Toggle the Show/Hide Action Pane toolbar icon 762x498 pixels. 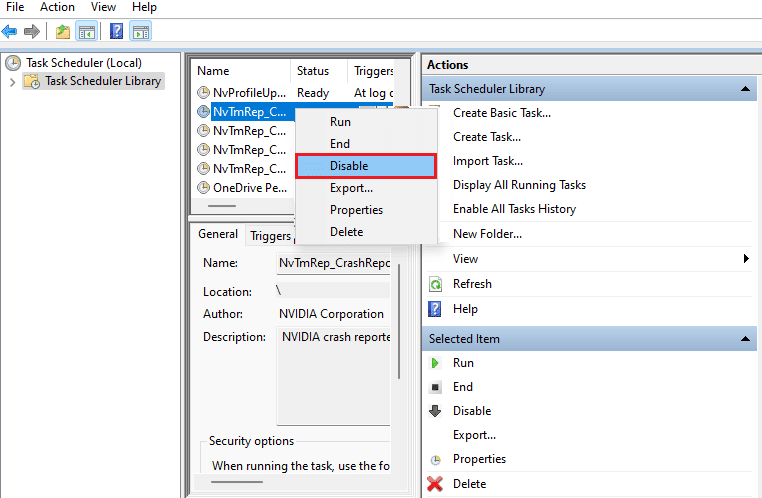point(141,32)
